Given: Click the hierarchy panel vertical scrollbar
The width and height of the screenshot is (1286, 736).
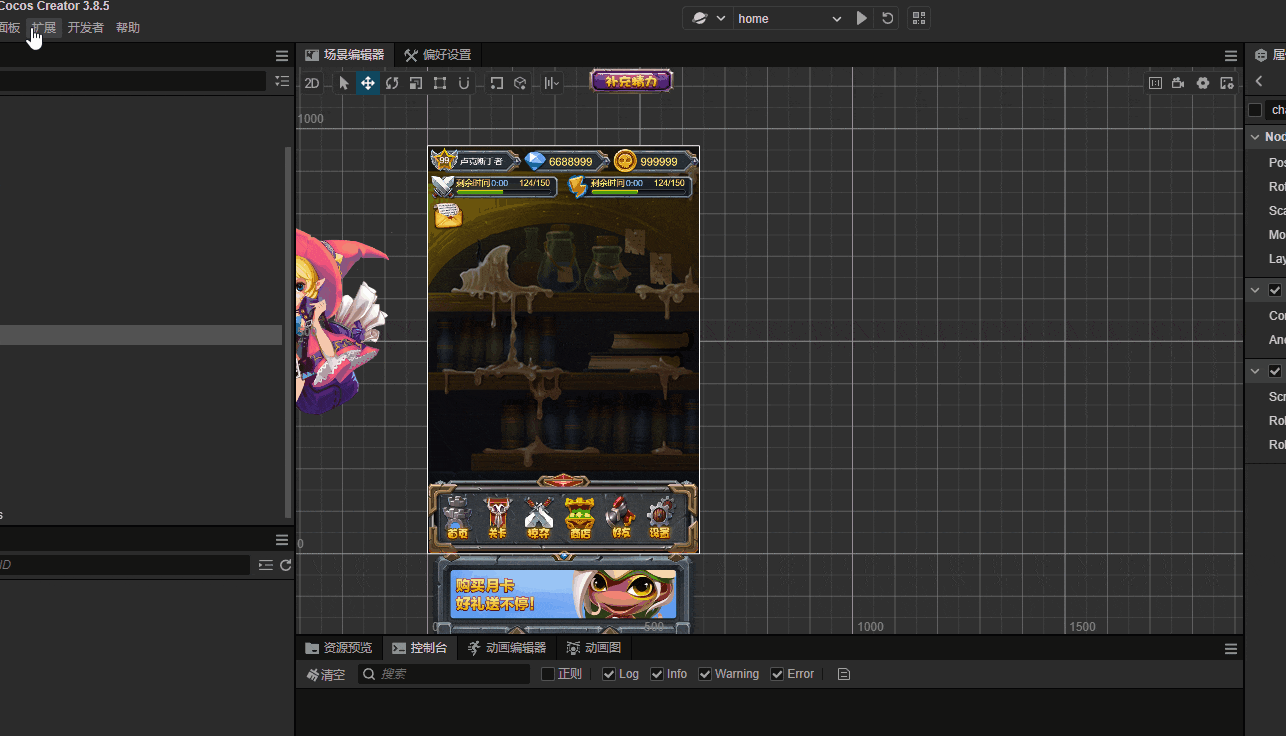Looking at the screenshot, I should pos(288,332).
